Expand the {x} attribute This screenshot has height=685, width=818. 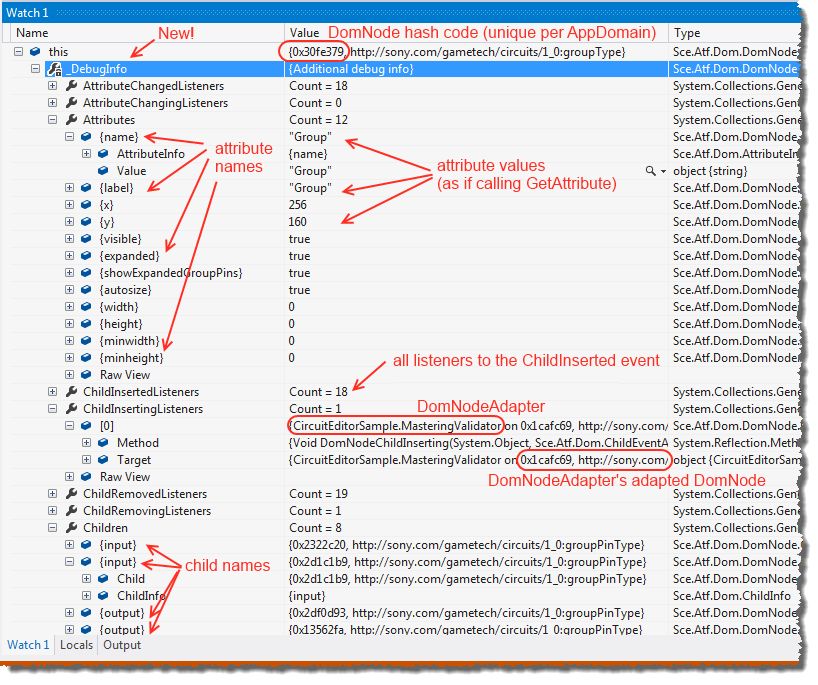[x=69, y=205]
